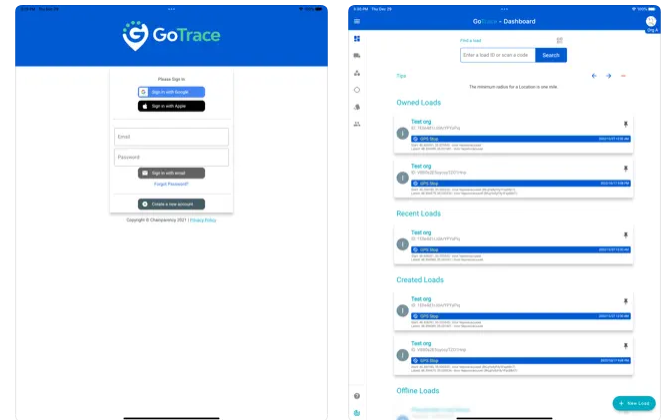Pin the first load in Created Loads

pos(626,302)
